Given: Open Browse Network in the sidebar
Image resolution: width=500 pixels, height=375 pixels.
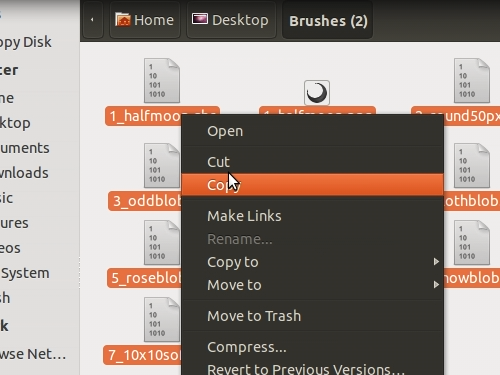Looking at the screenshot, I should point(33,354).
